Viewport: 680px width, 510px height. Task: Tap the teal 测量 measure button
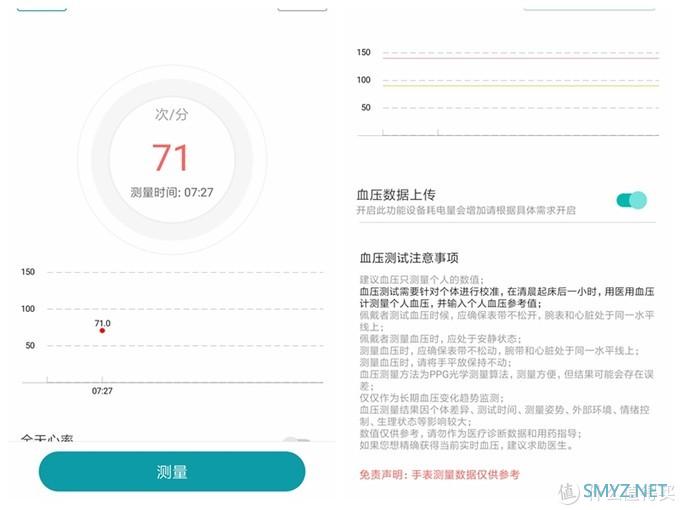(172, 471)
